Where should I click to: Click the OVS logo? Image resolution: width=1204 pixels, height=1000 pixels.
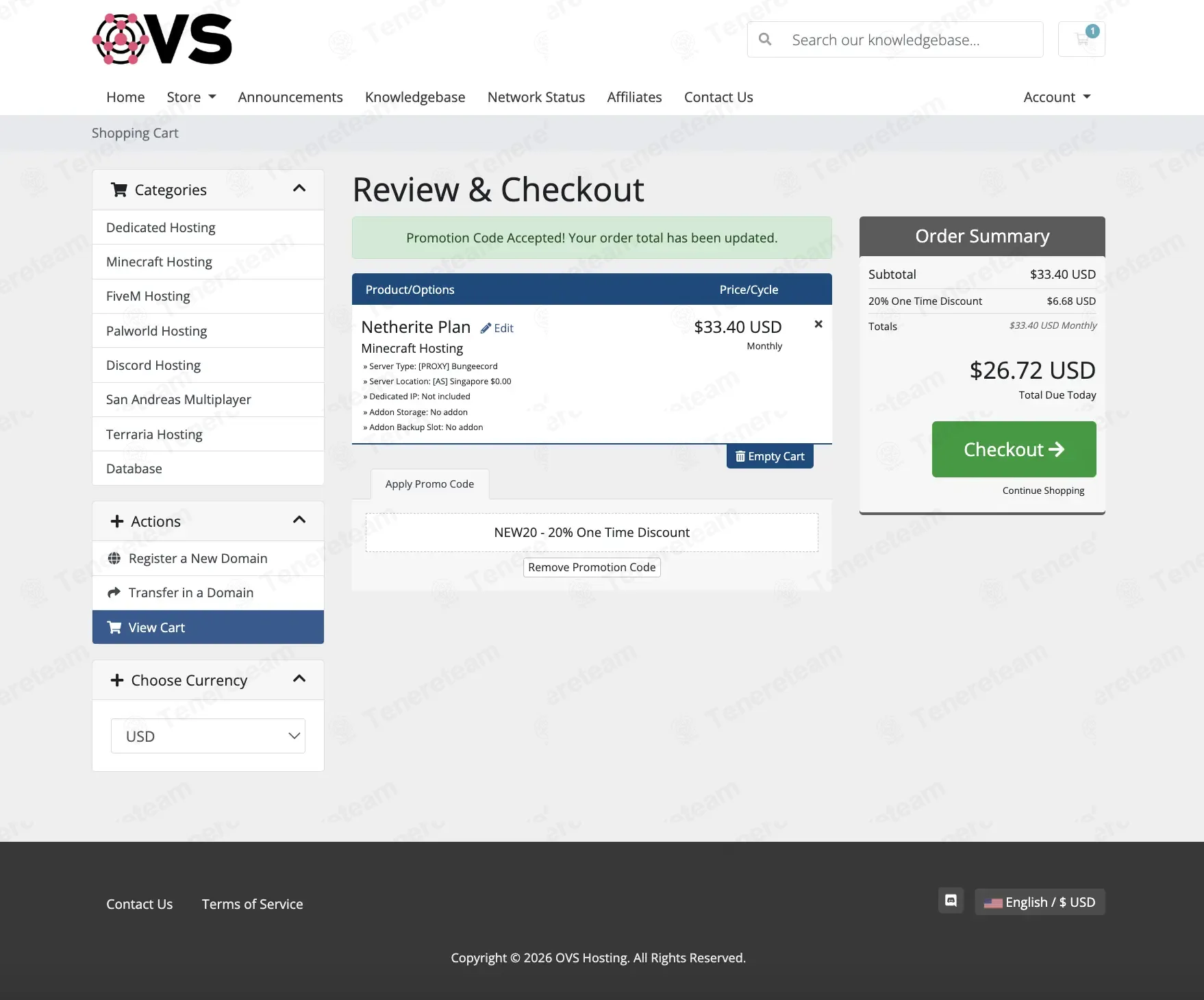tap(162, 40)
